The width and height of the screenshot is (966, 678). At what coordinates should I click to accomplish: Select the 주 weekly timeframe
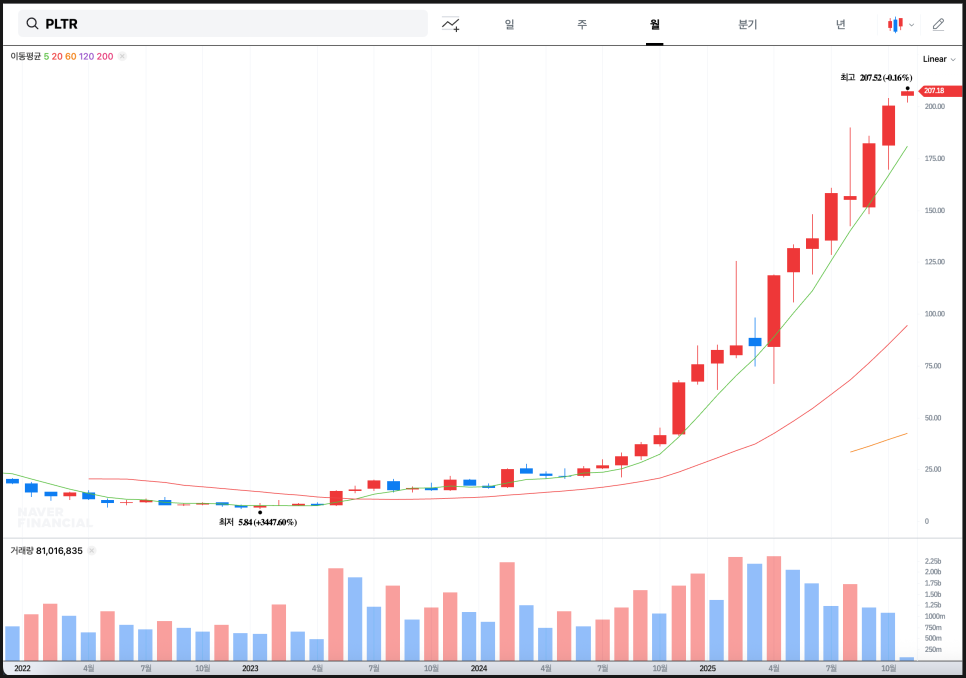(x=582, y=24)
